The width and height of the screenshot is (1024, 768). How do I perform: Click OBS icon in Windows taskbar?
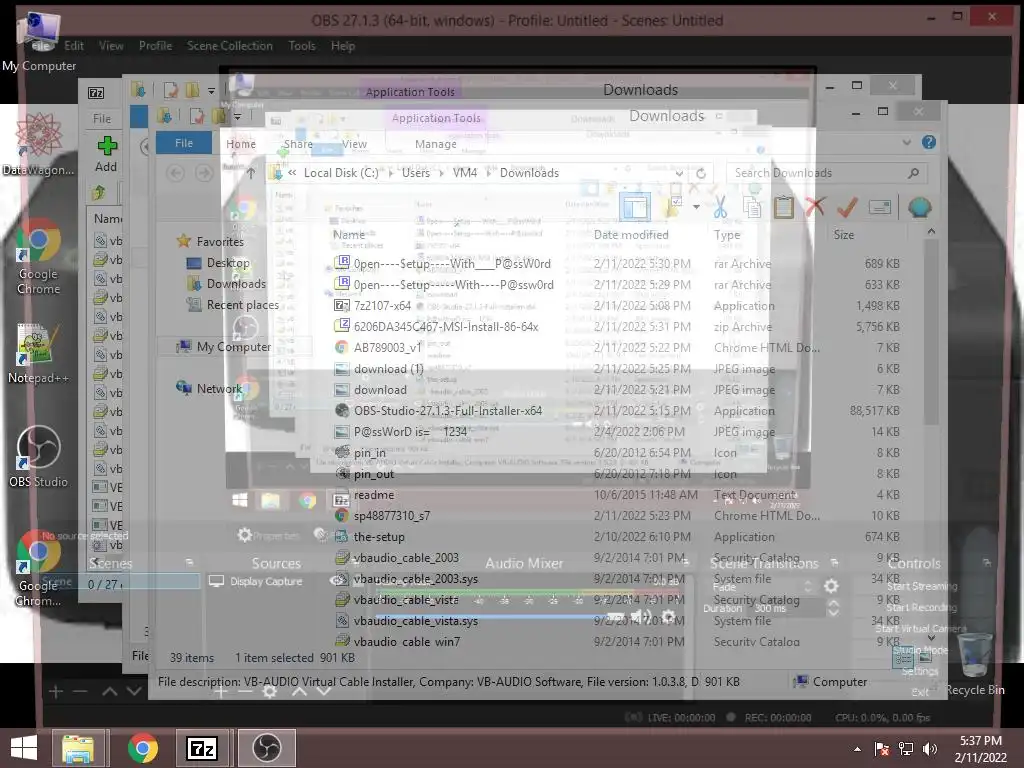tap(266, 748)
